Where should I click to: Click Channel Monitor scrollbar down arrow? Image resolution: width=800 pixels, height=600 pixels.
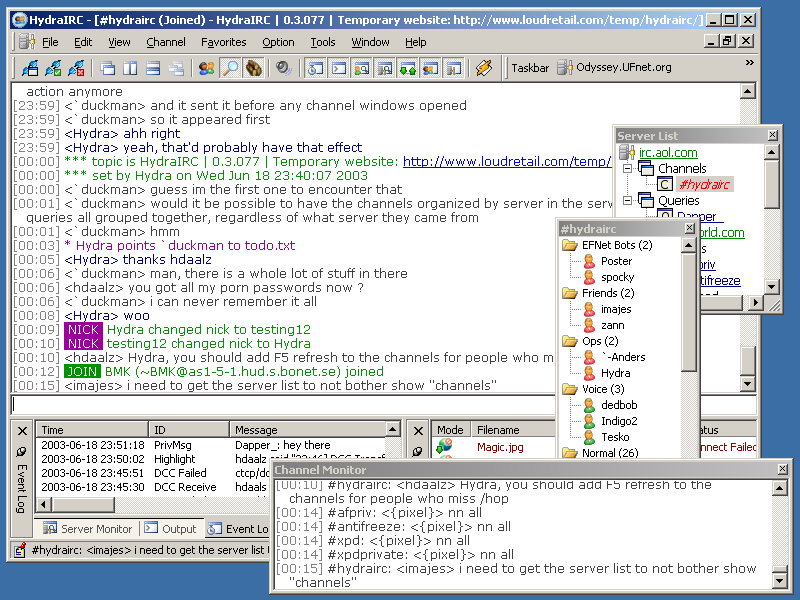[780, 580]
